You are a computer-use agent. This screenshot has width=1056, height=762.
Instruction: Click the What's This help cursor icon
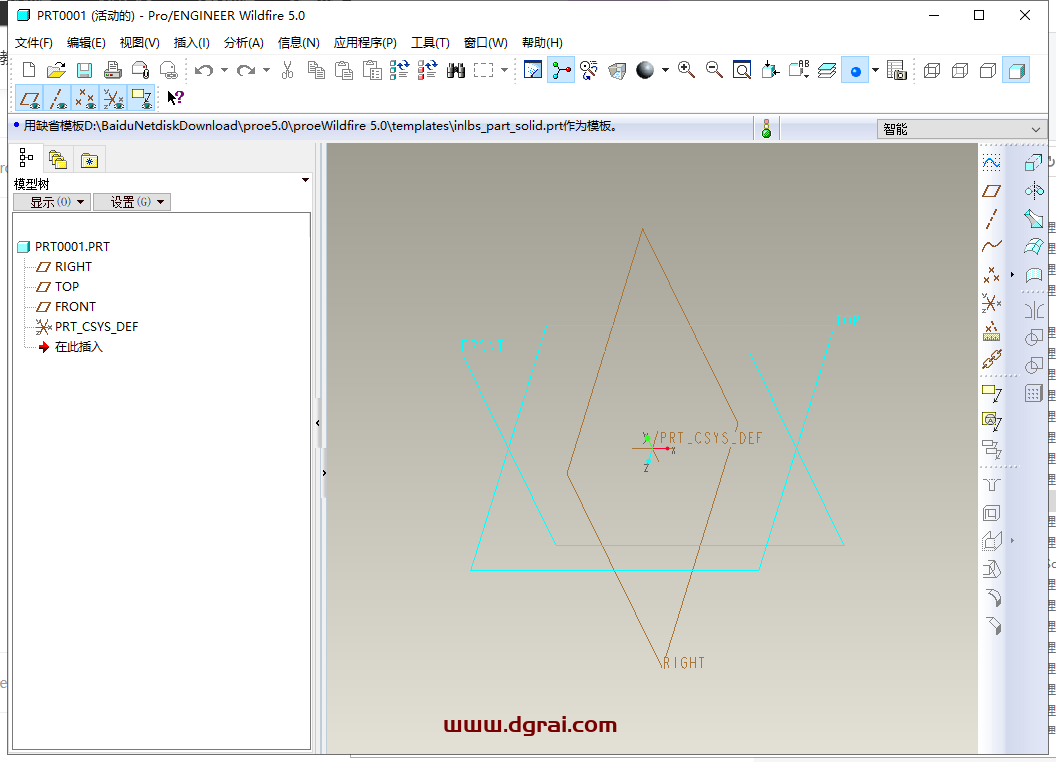click(175, 98)
